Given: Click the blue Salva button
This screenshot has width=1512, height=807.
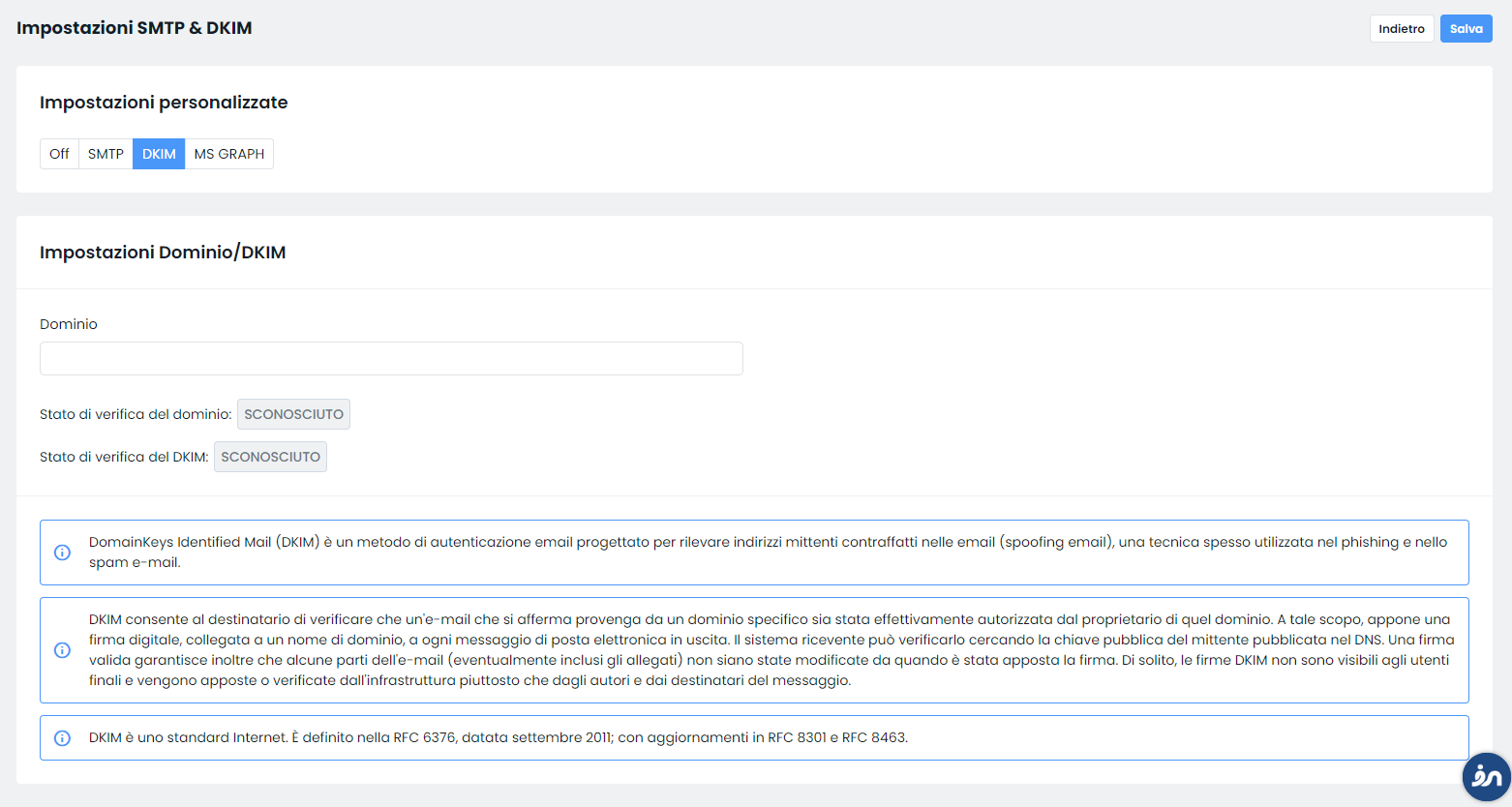Looking at the screenshot, I should click(x=1466, y=28).
